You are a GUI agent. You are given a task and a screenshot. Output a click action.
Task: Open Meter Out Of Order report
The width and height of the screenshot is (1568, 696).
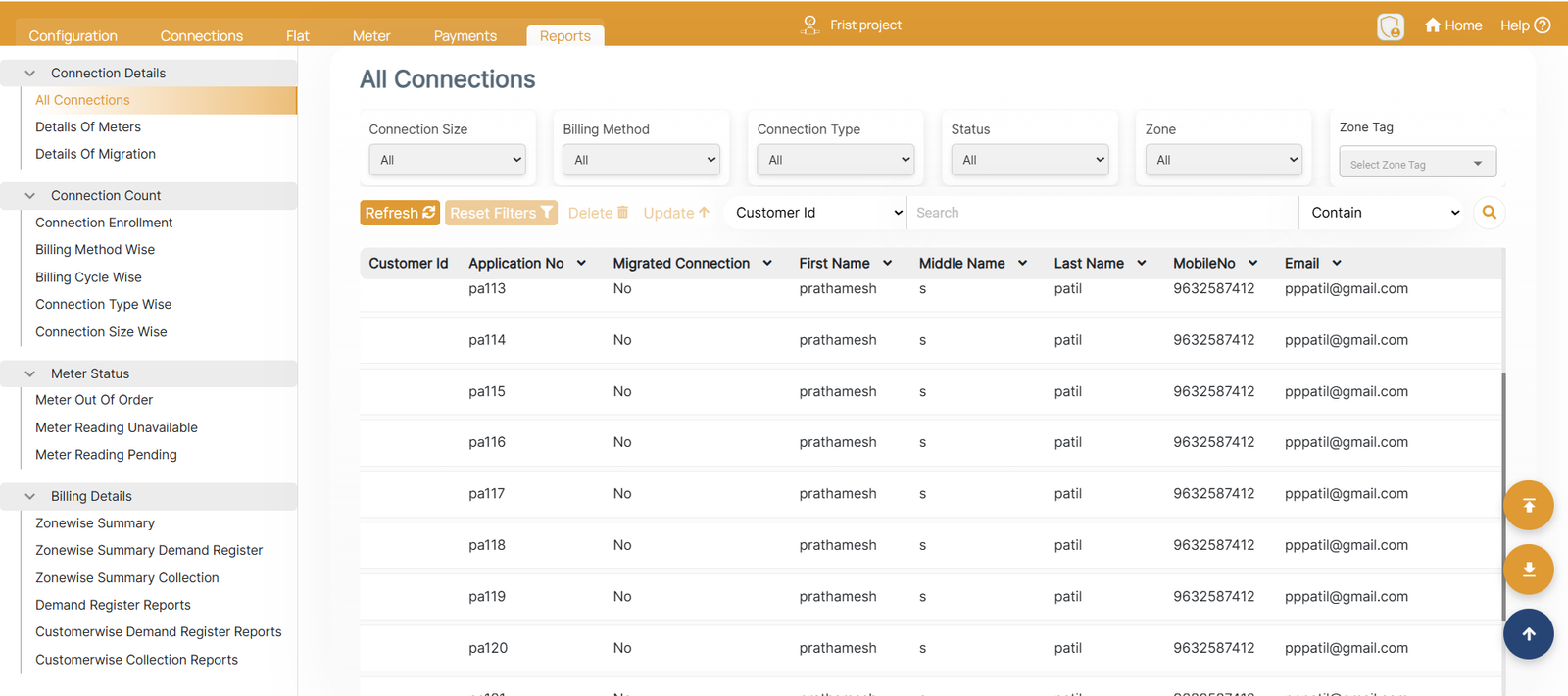(x=94, y=400)
